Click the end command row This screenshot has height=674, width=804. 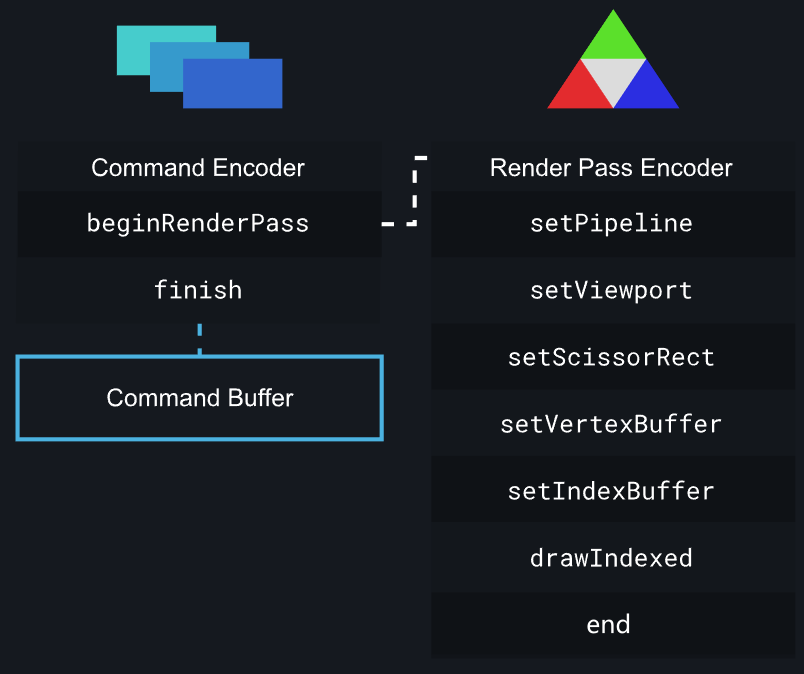(x=609, y=625)
